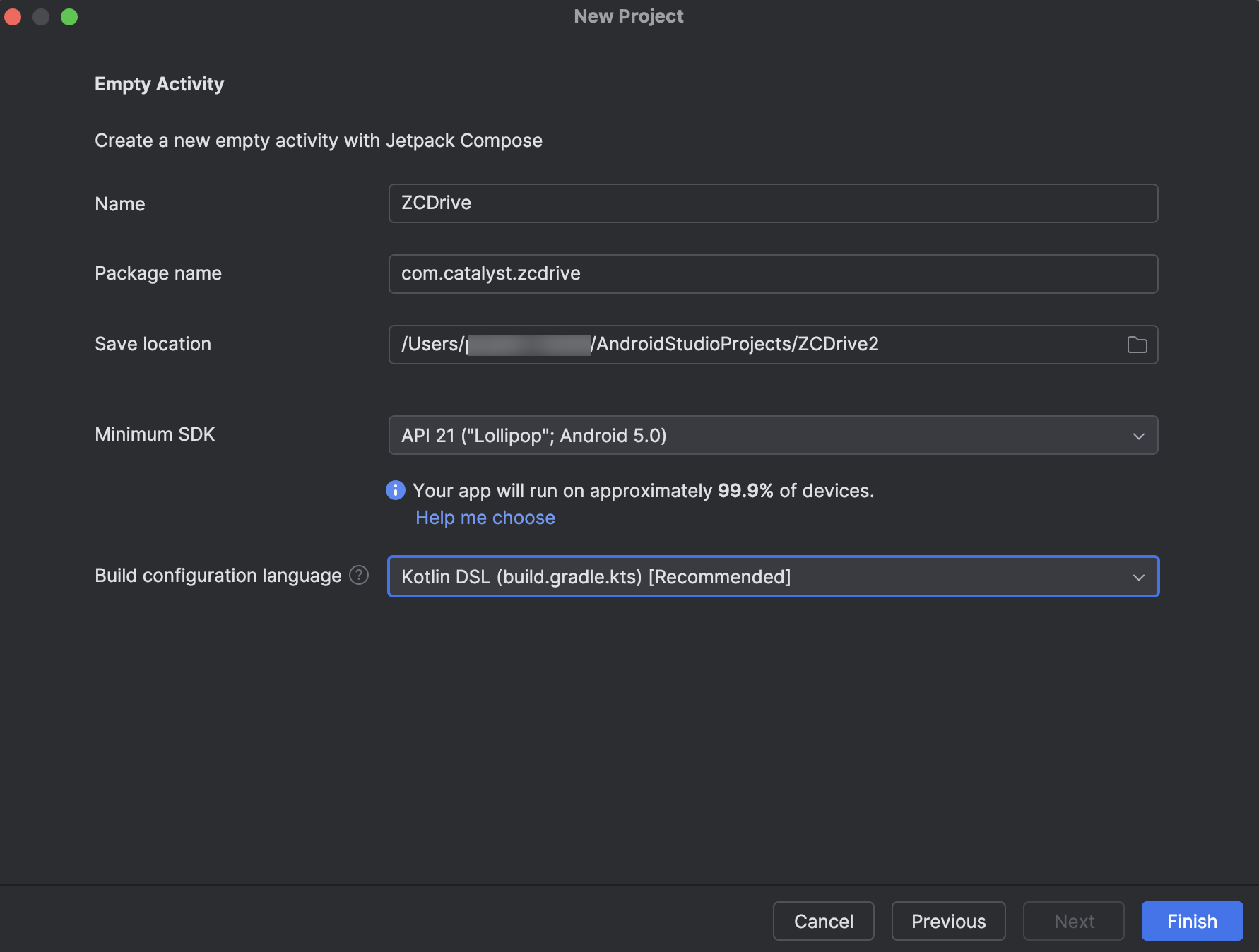This screenshot has height=952, width=1259.
Task: Click the chevron arrow on Minimum SDK field
Action: coord(1138,436)
